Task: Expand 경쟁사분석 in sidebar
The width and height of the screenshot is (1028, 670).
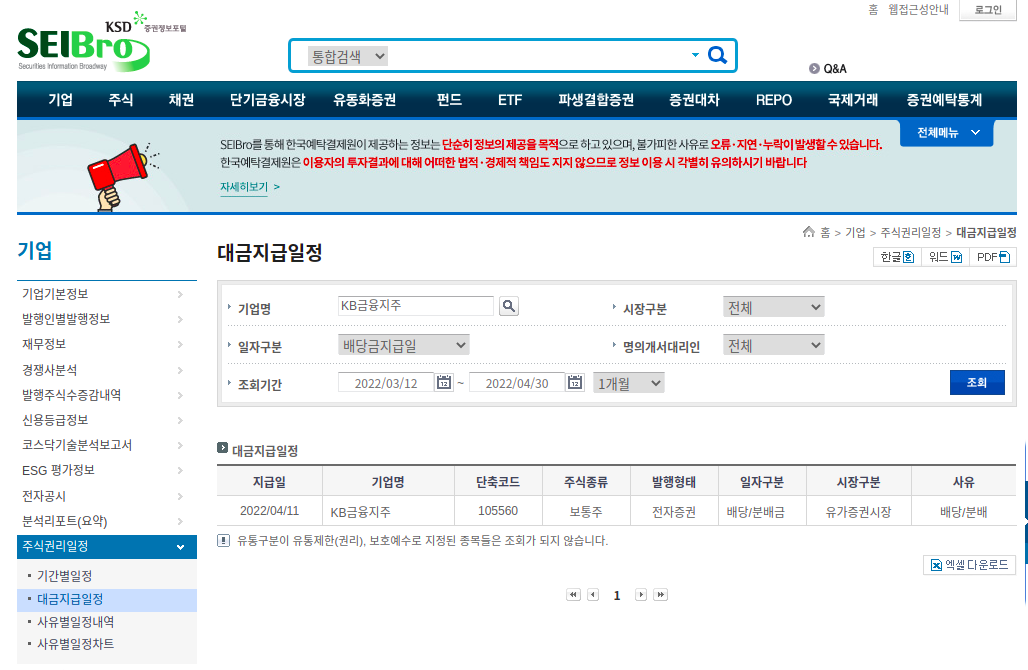Action: coord(107,370)
